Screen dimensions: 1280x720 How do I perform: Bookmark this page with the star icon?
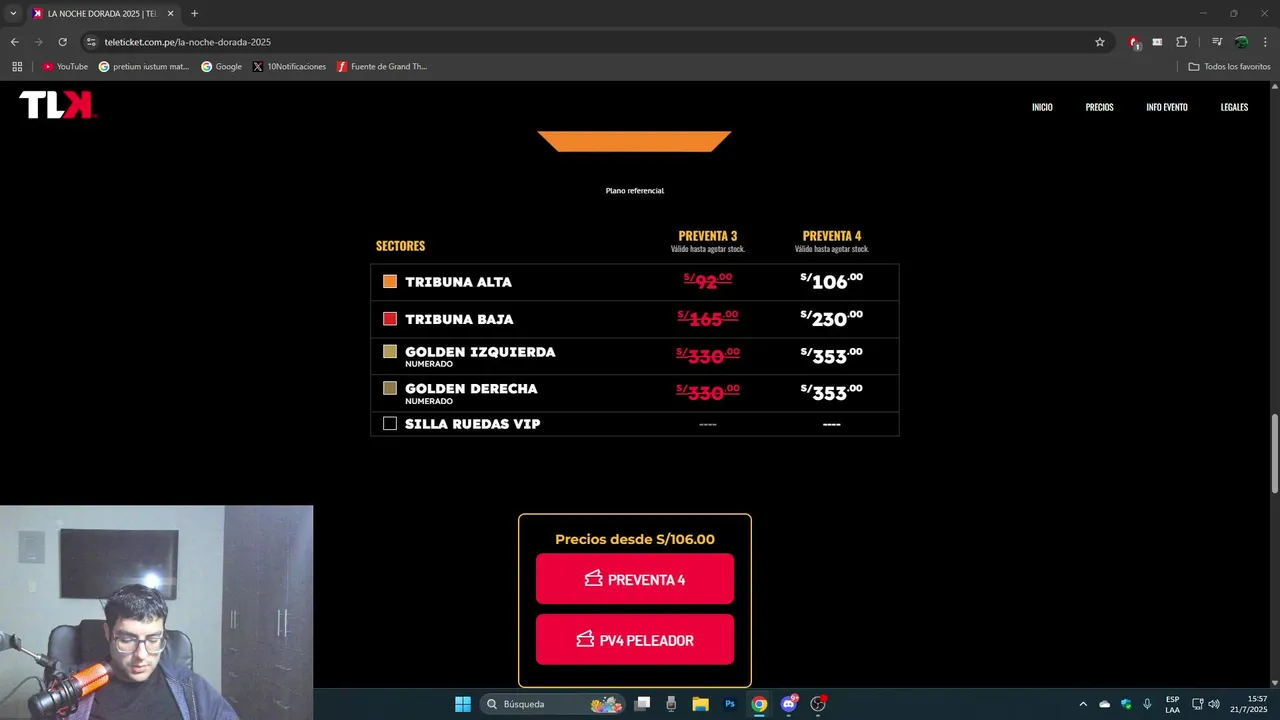pyautogui.click(x=1100, y=42)
